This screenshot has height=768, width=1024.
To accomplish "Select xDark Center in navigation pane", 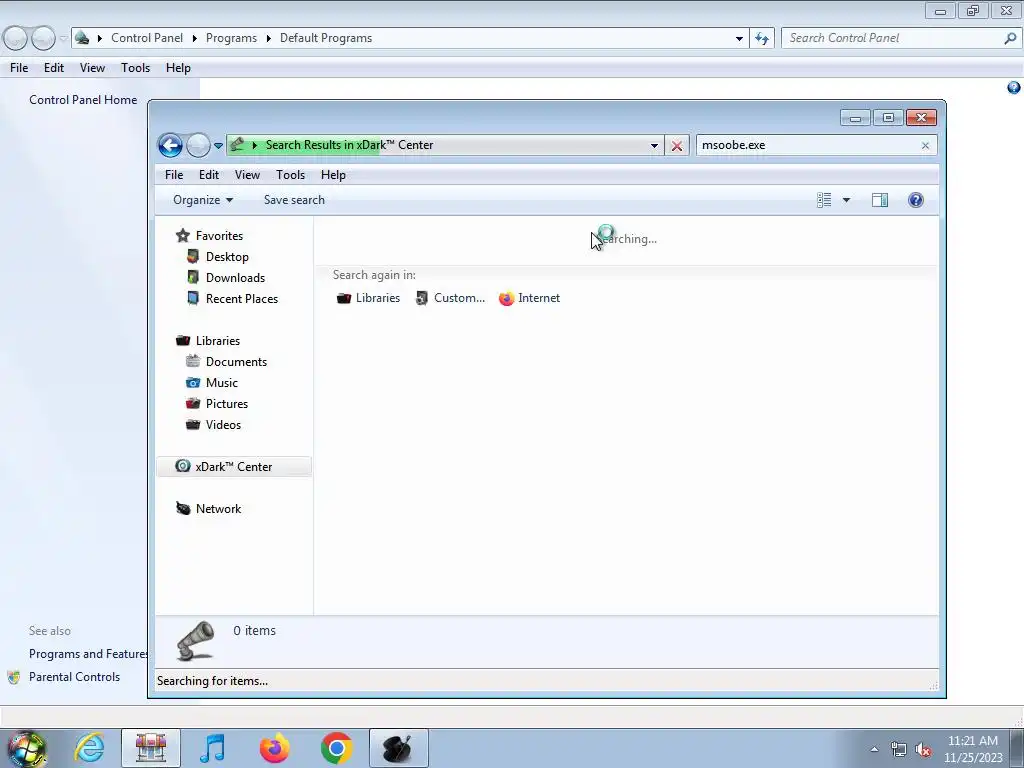I will [234, 467].
